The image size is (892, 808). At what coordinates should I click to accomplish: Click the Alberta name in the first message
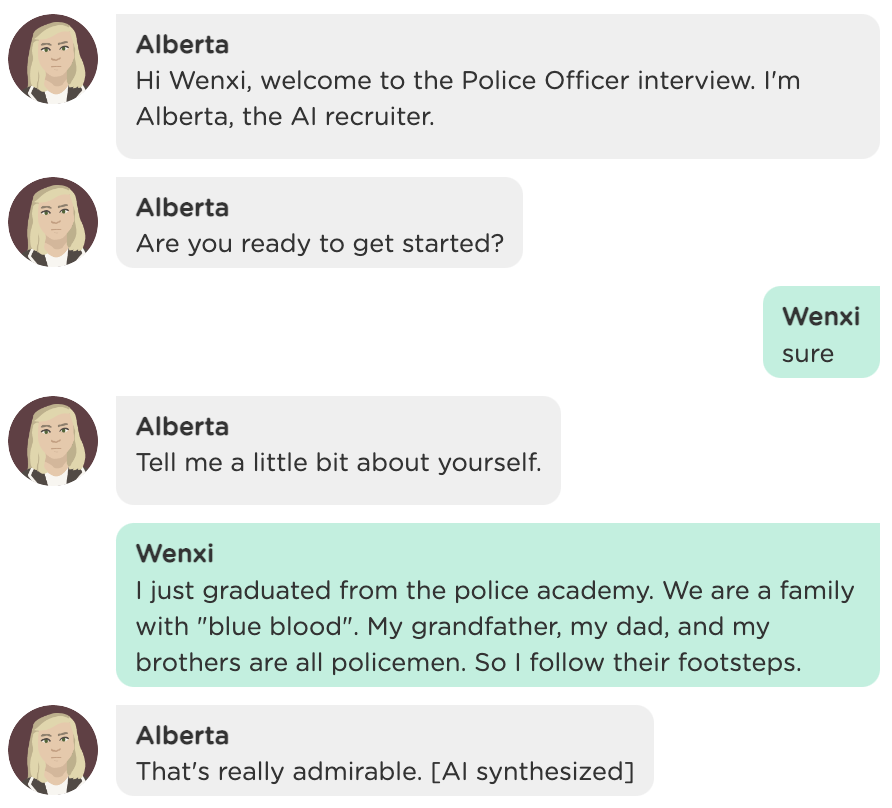coord(182,45)
